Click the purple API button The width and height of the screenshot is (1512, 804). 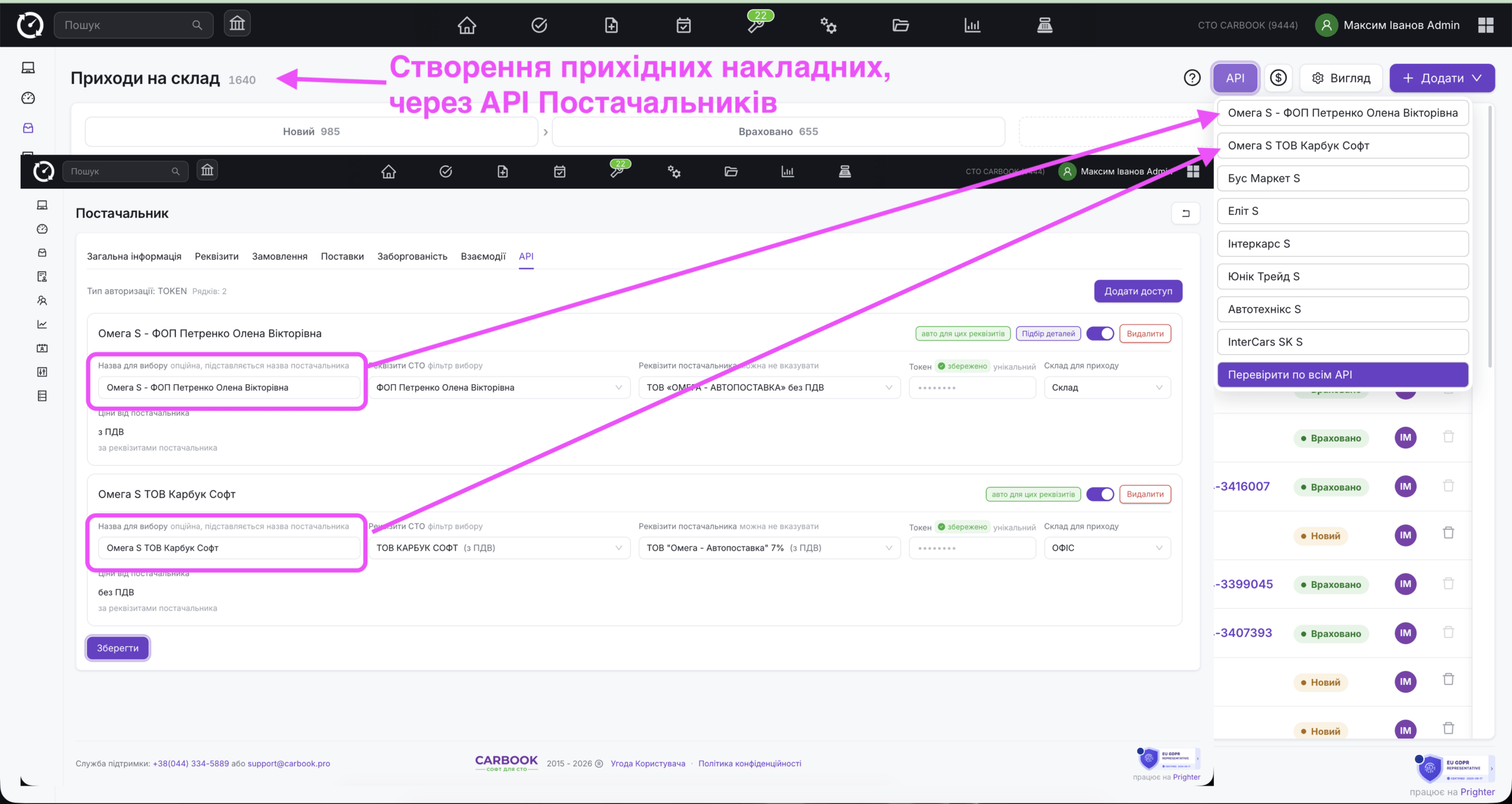tap(1235, 78)
